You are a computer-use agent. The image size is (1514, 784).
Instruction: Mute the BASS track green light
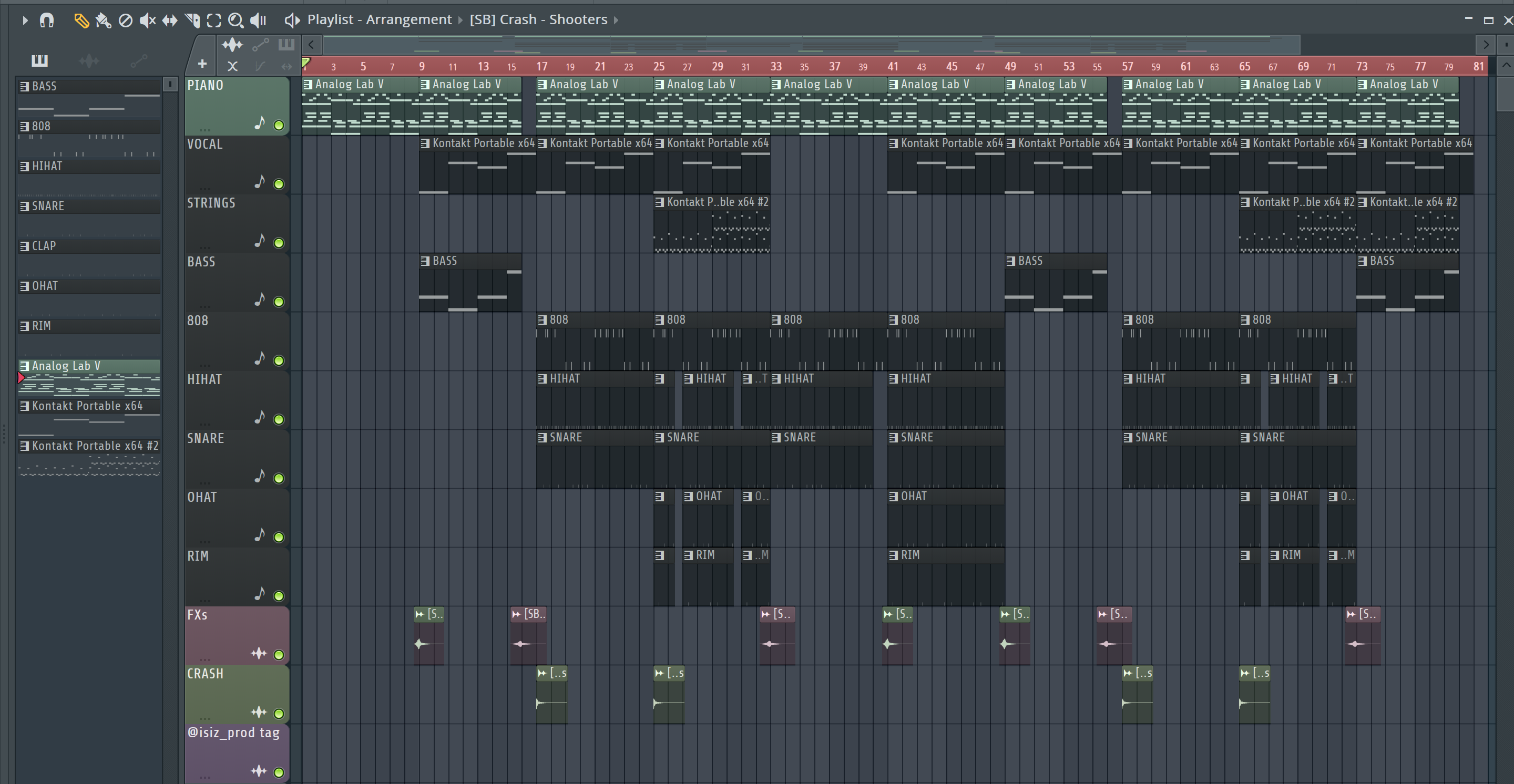(279, 302)
